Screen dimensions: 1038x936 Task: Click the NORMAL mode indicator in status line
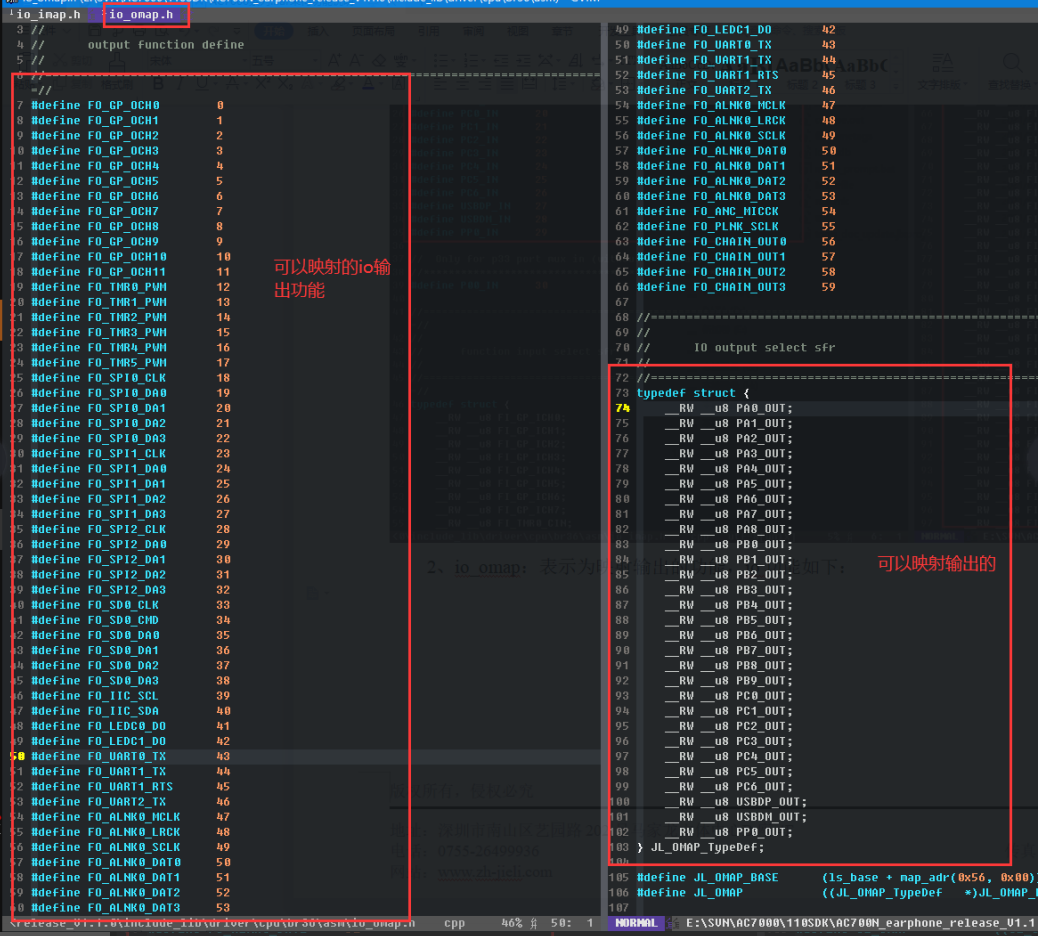[x=636, y=923]
